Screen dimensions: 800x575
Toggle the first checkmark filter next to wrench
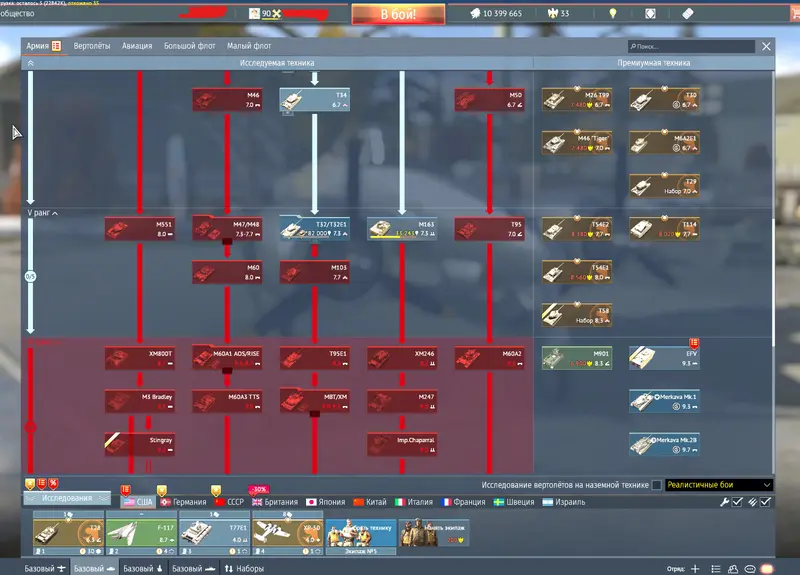pos(737,502)
